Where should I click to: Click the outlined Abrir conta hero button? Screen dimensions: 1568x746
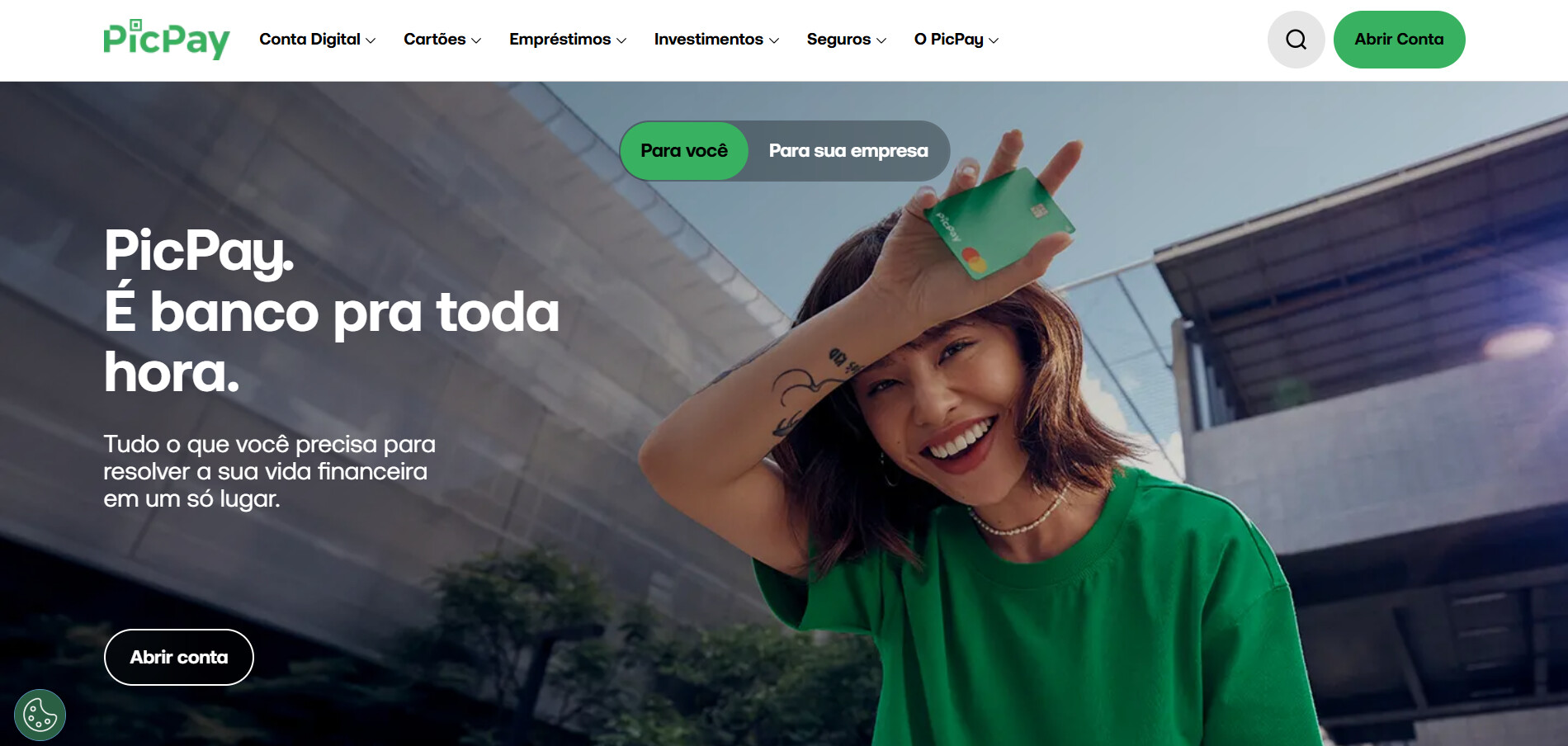179,657
